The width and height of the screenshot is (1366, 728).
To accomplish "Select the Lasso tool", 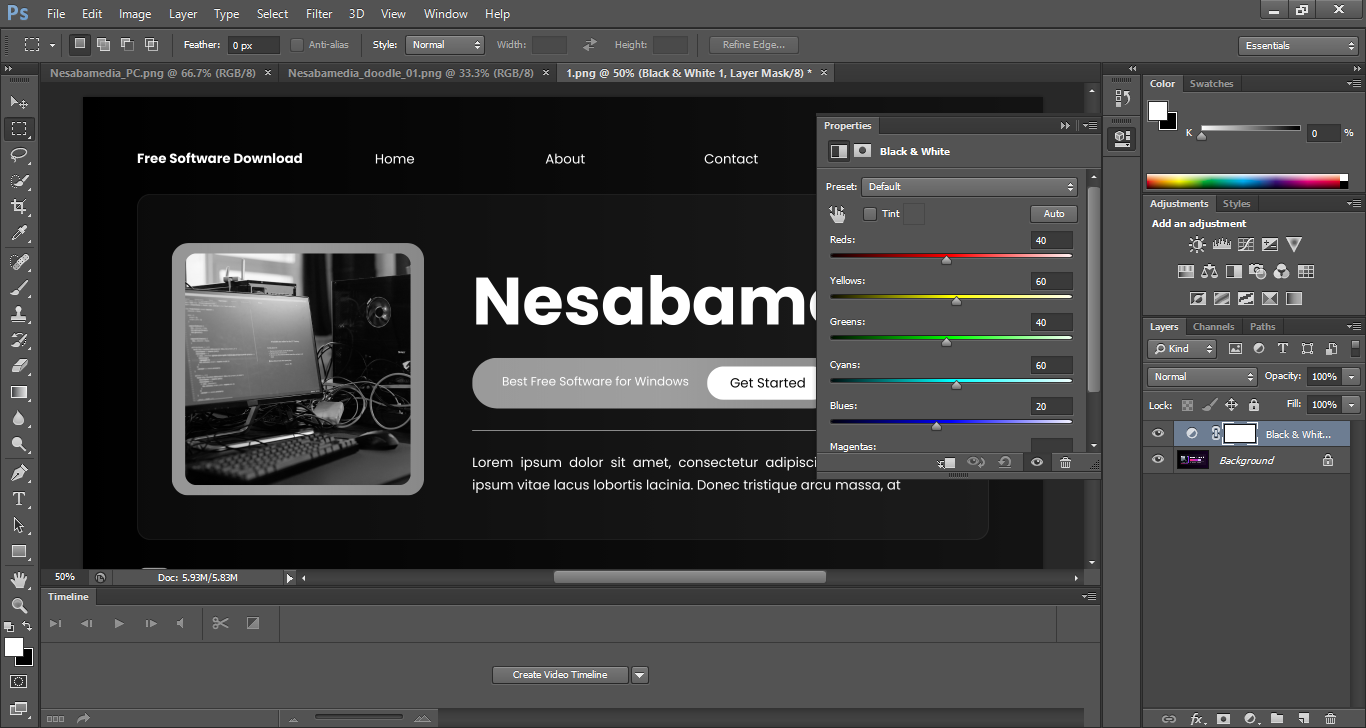I will click(19, 154).
